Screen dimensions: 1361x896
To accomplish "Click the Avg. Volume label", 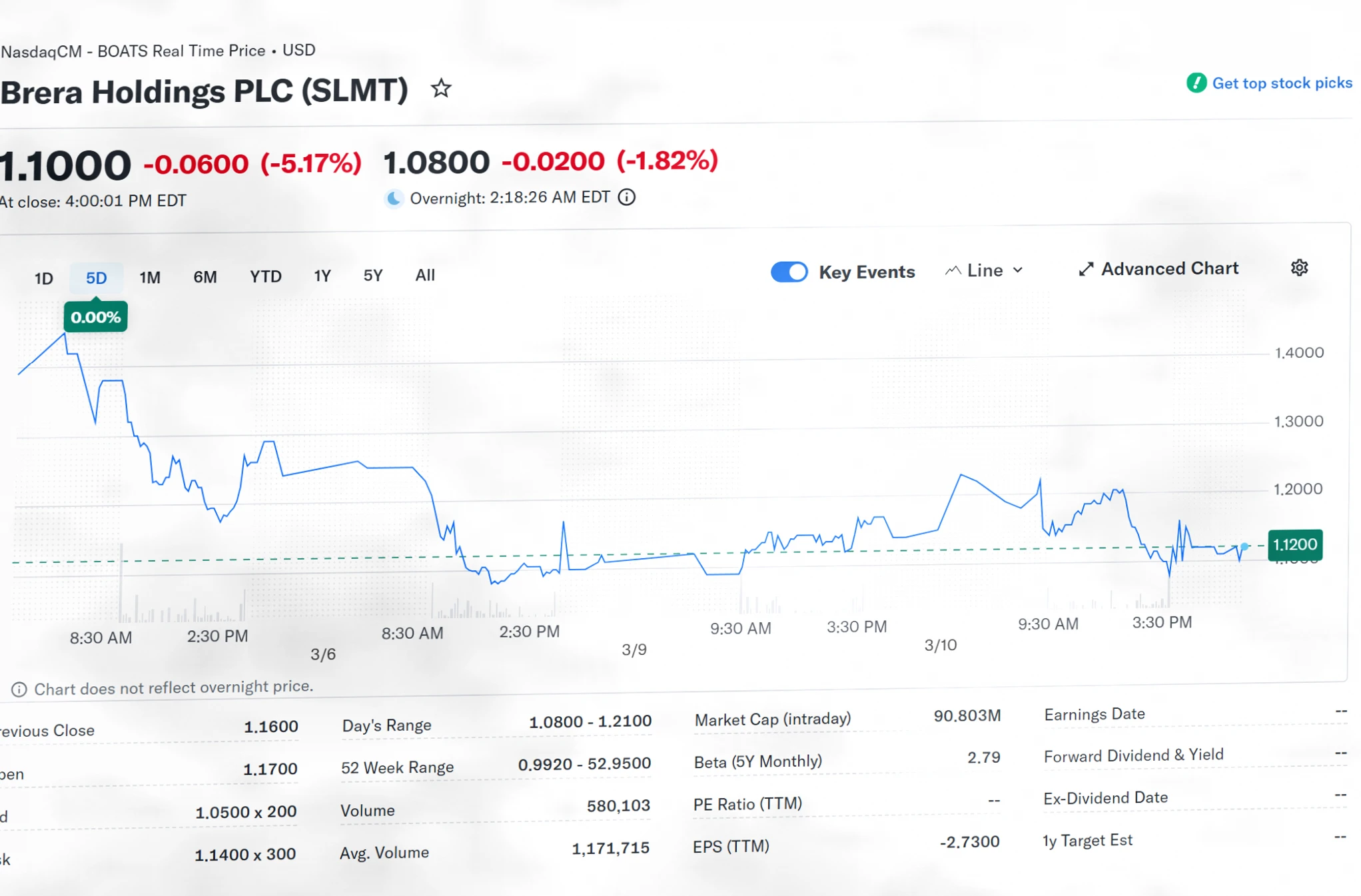I will point(384,852).
